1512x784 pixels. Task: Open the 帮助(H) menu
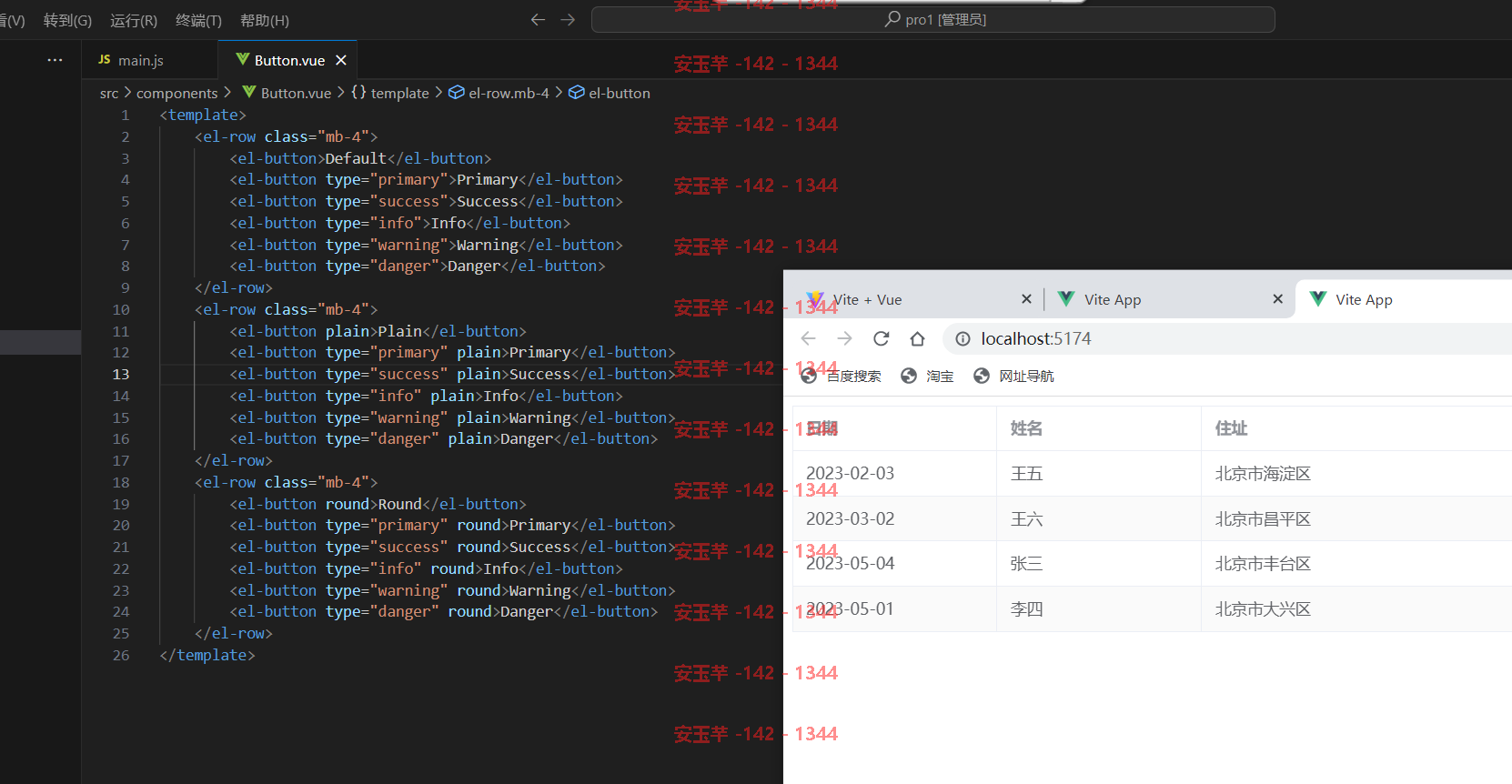[265, 20]
